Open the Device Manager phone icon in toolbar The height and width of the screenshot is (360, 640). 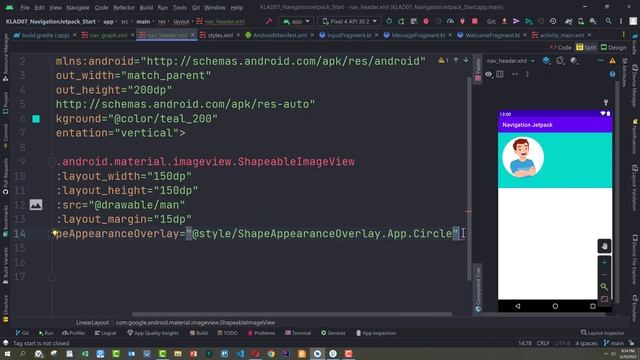click(x=581, y=21)
